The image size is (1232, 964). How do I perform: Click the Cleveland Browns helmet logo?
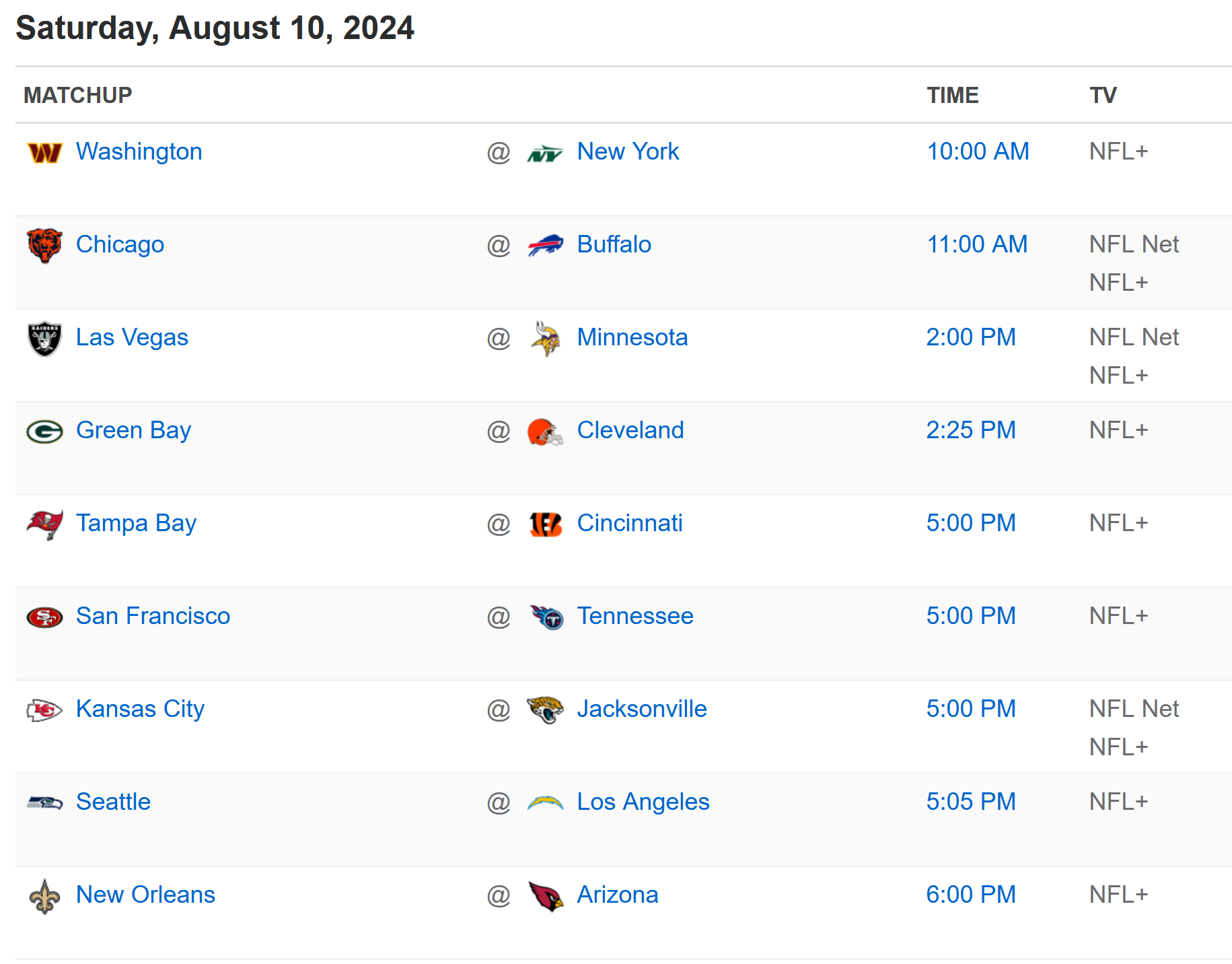(545, 432)
